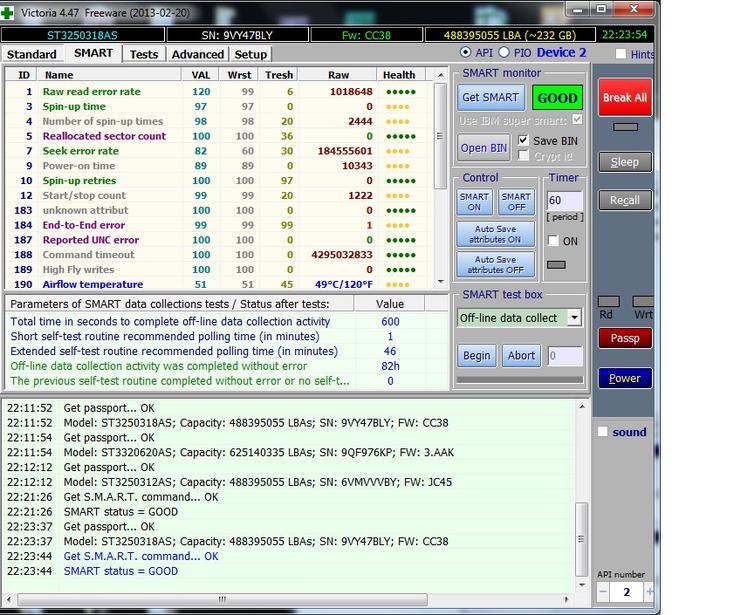Toggle Use IBM super smart checkbox
This screenshot has width=754, height=615.
click(578, 119)
